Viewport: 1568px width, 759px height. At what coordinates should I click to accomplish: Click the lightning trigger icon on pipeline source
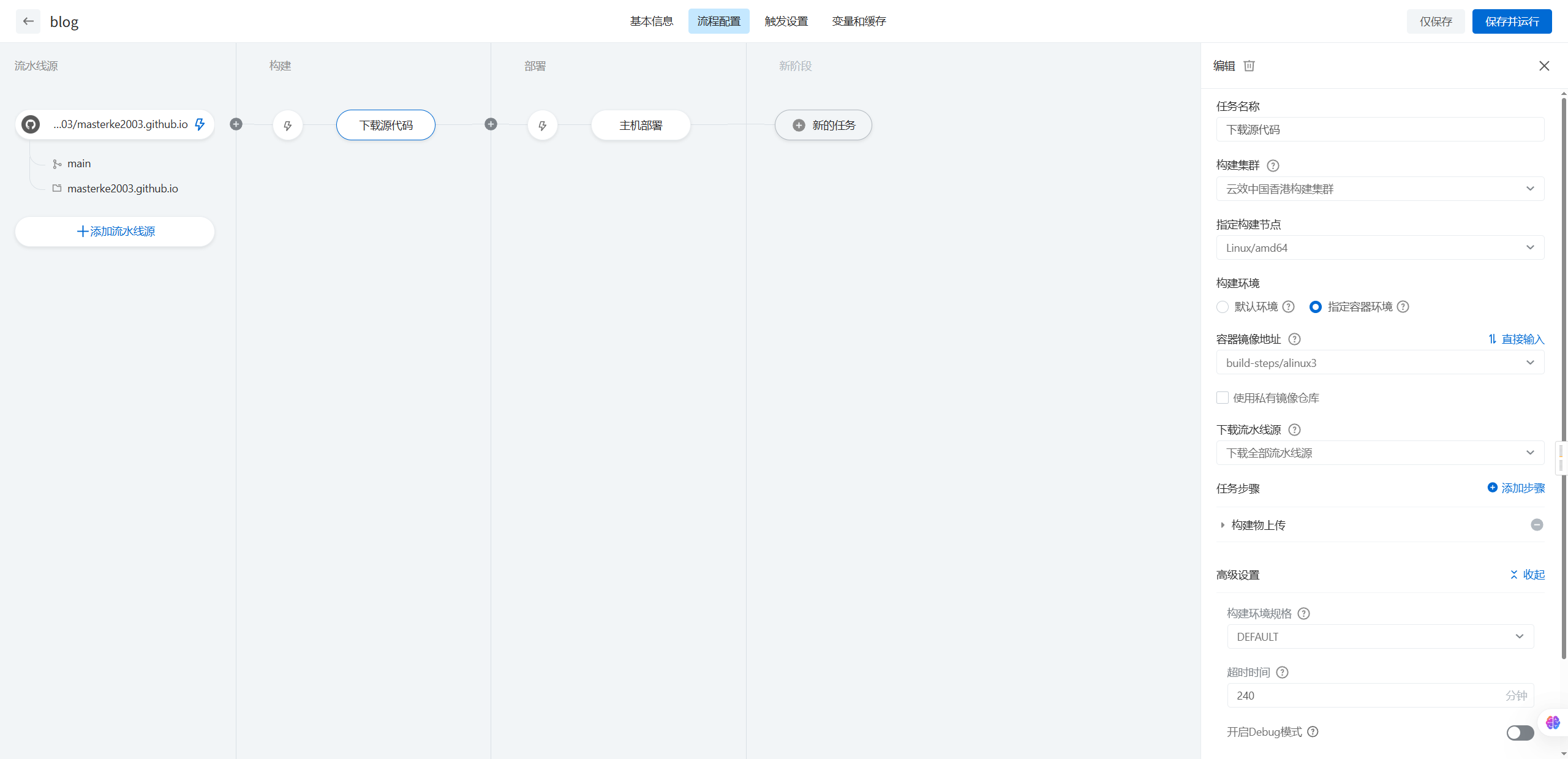coord(200,124)
